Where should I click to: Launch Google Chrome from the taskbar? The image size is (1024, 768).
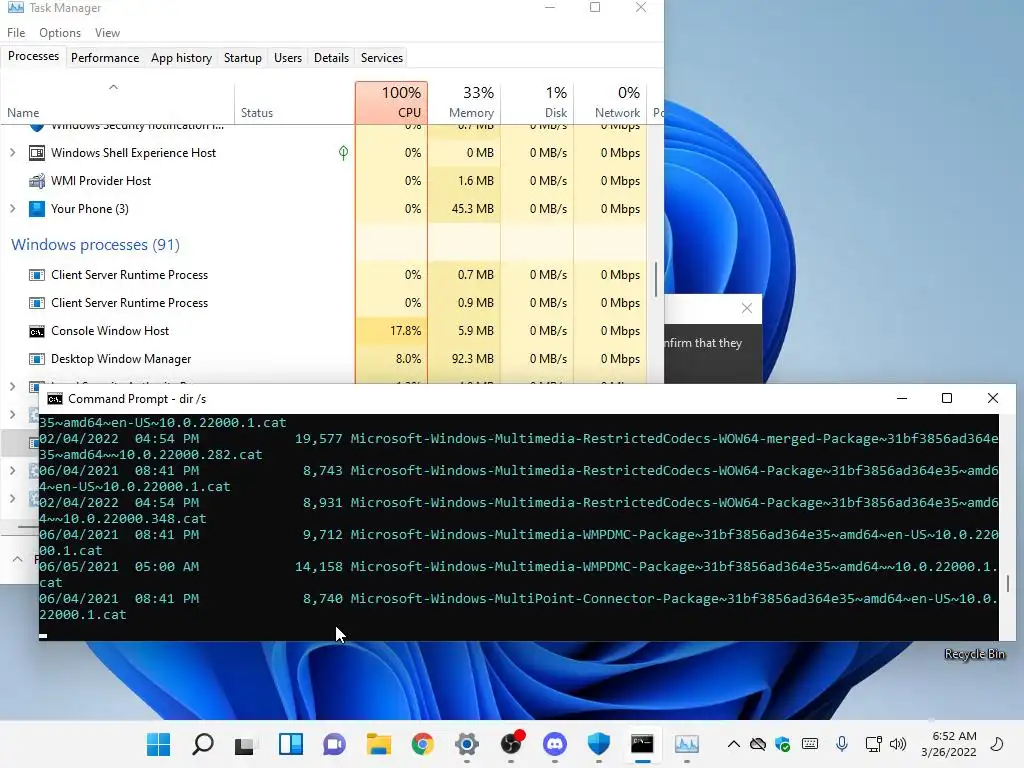pyautogui.click(x=423, y=744)
